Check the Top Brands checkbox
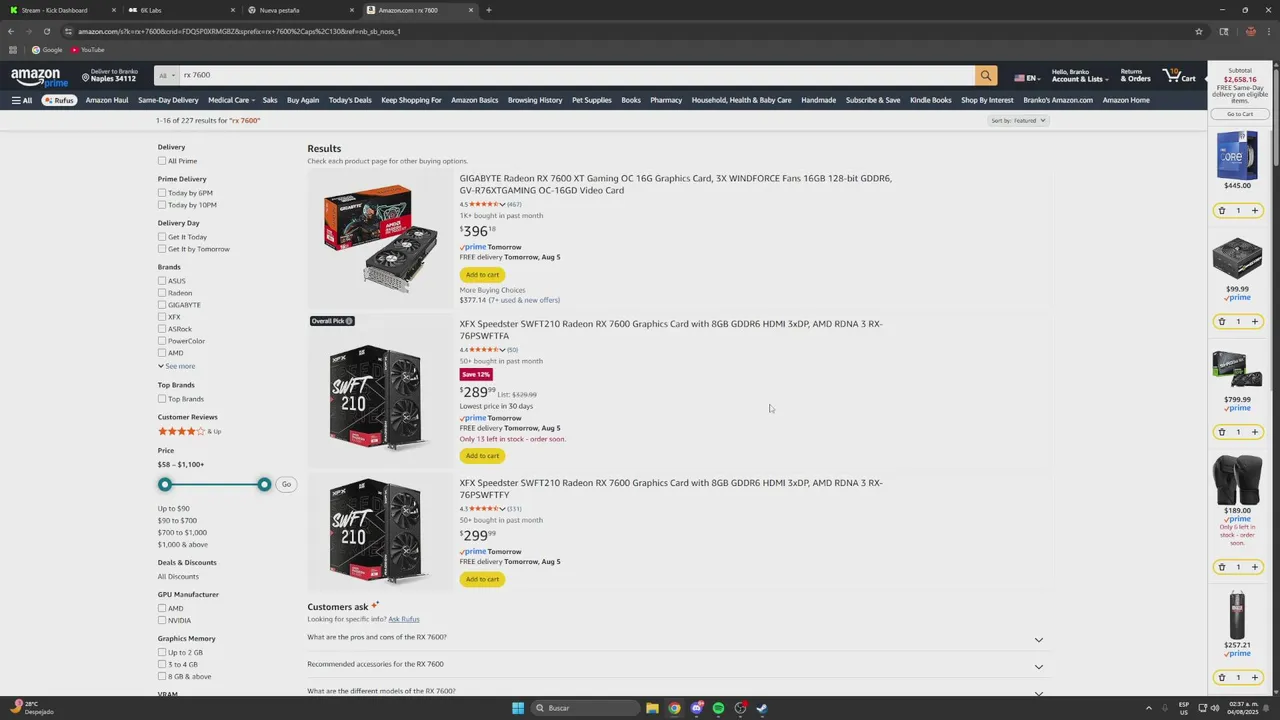 pyautogui.click(x=162, y=399)
